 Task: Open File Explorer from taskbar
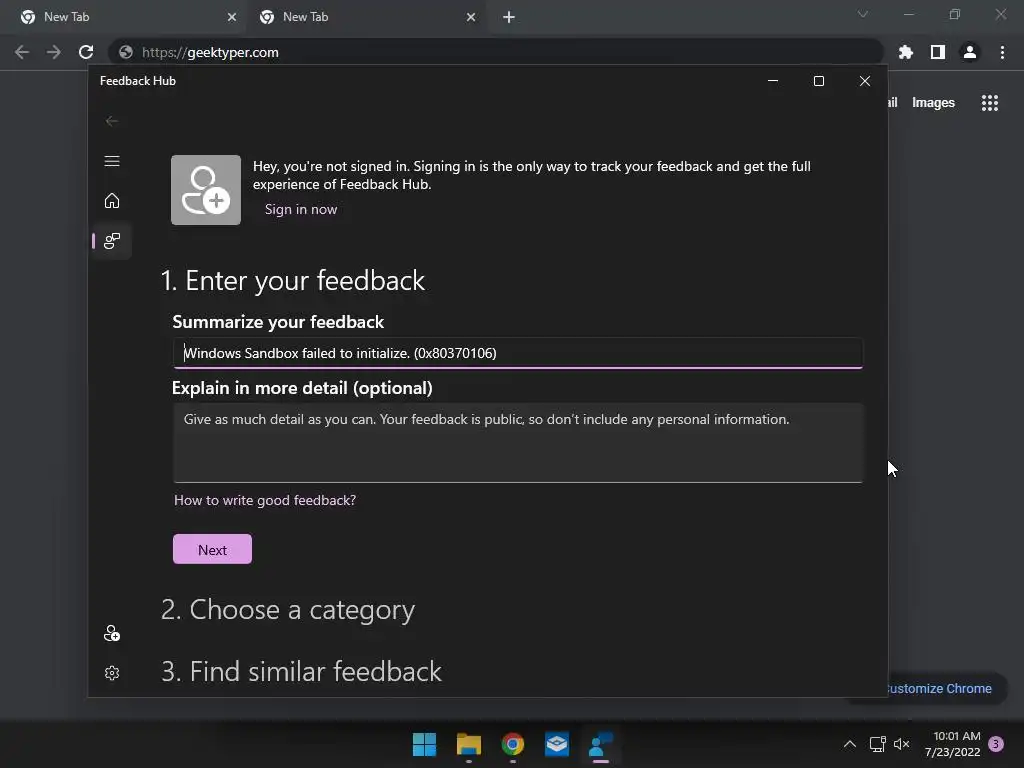[469, 744]
